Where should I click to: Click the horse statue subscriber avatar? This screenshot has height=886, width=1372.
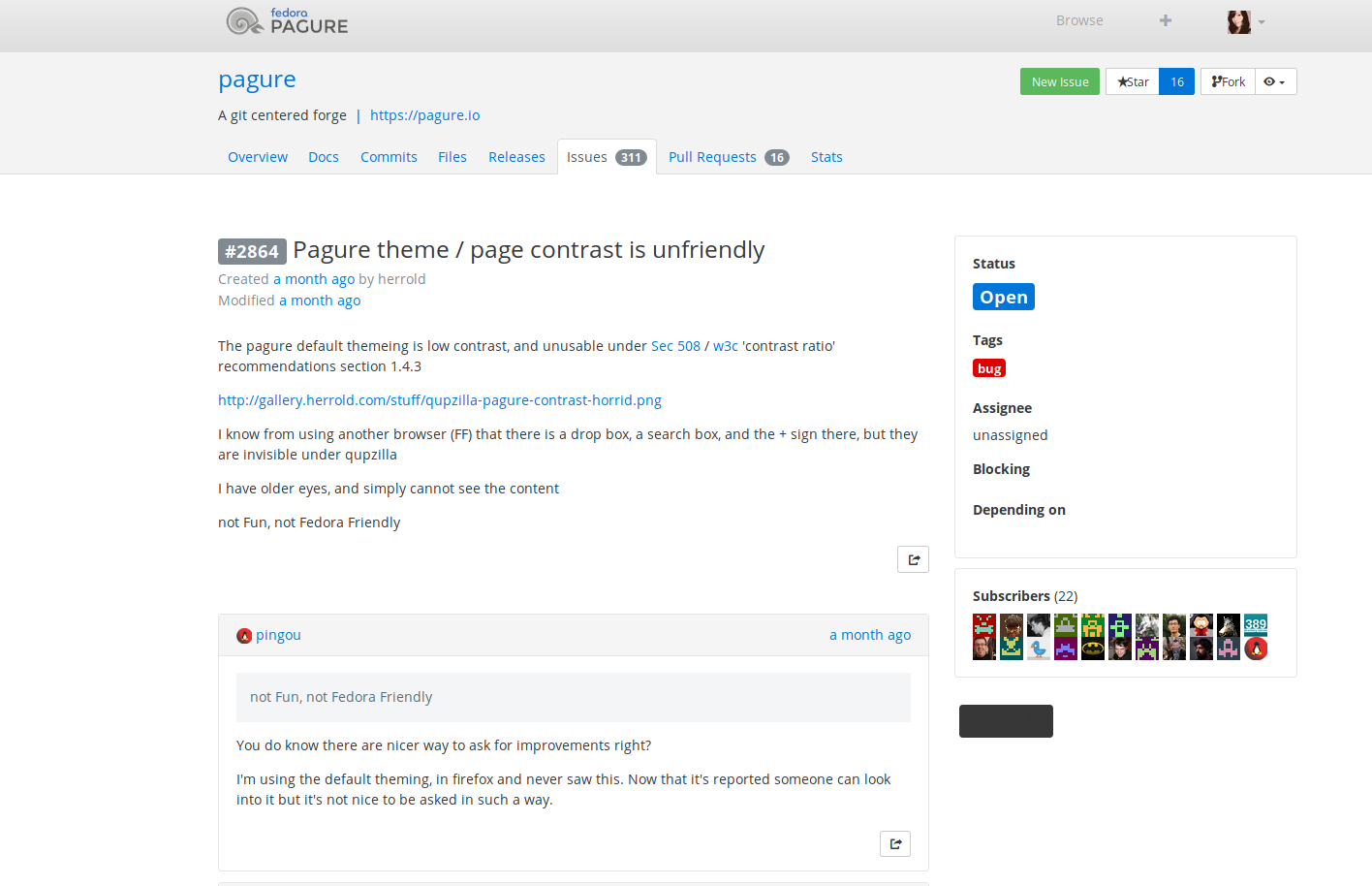1229,625
